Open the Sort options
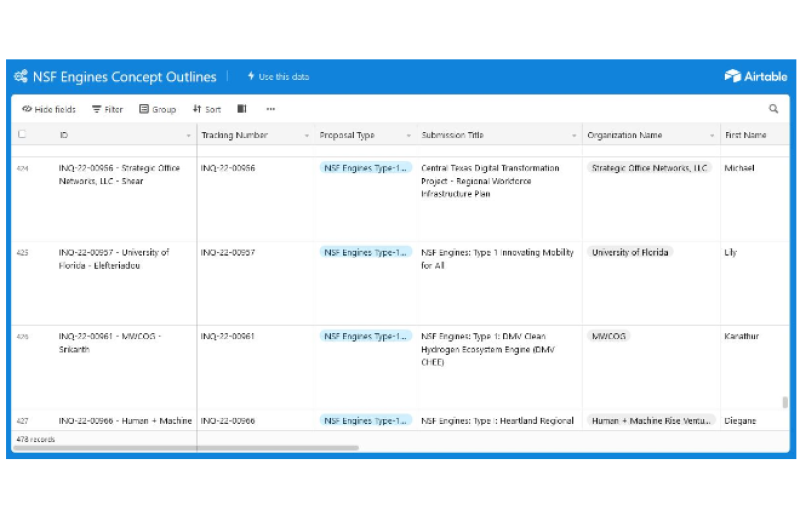Viewport: 800px width, 516px height. 207,109
